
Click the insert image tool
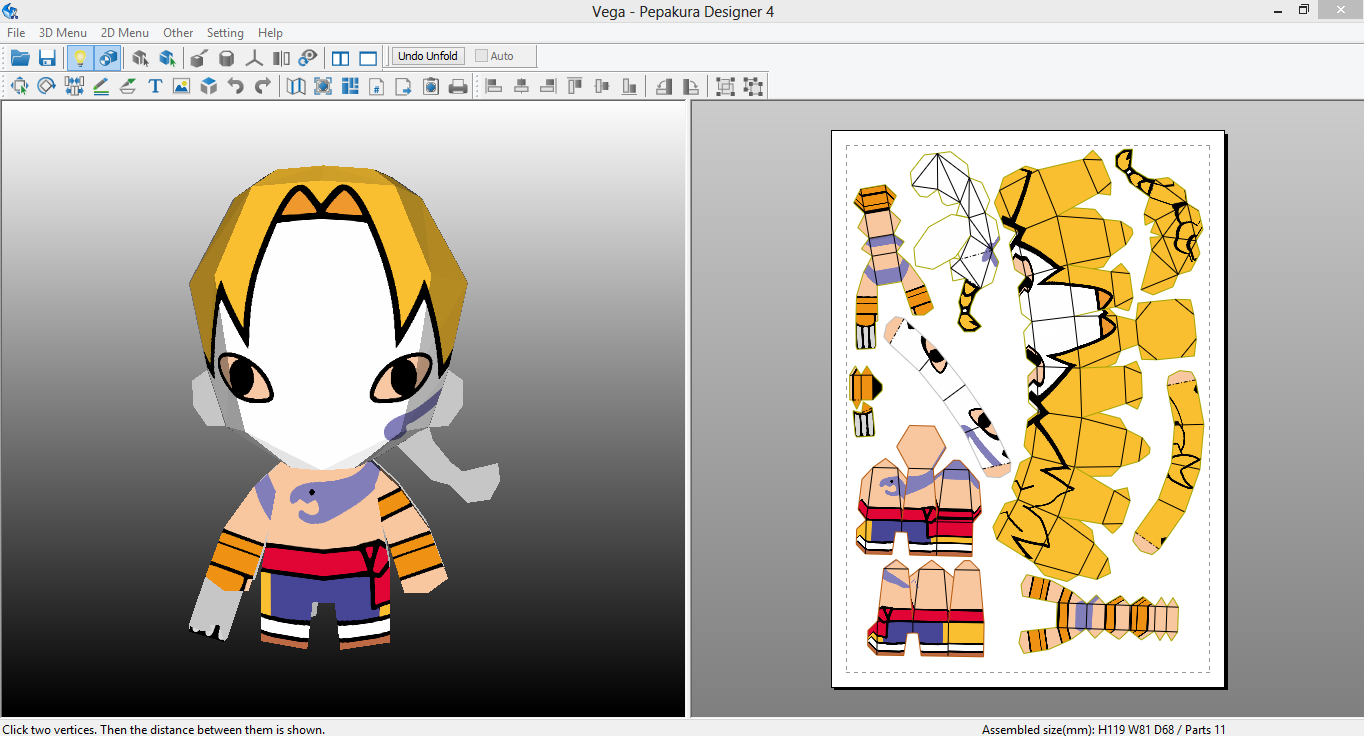point(181,86)
